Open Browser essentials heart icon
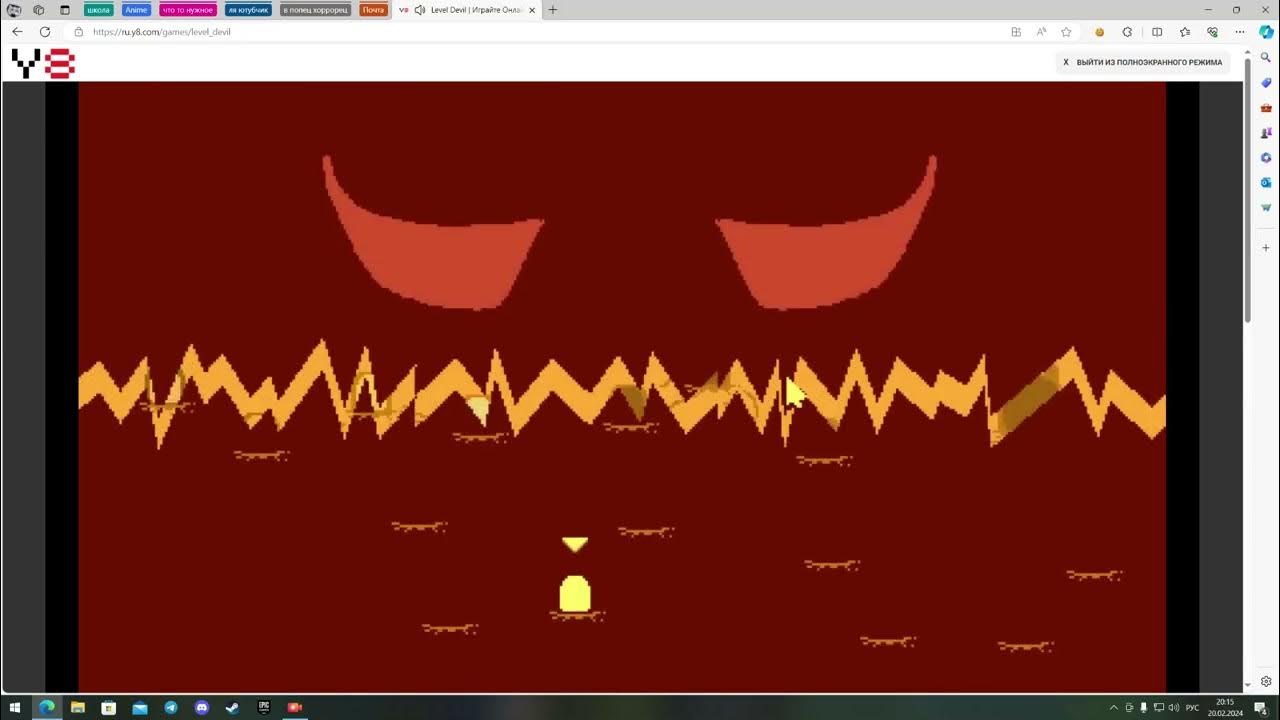 [1213, 32]
